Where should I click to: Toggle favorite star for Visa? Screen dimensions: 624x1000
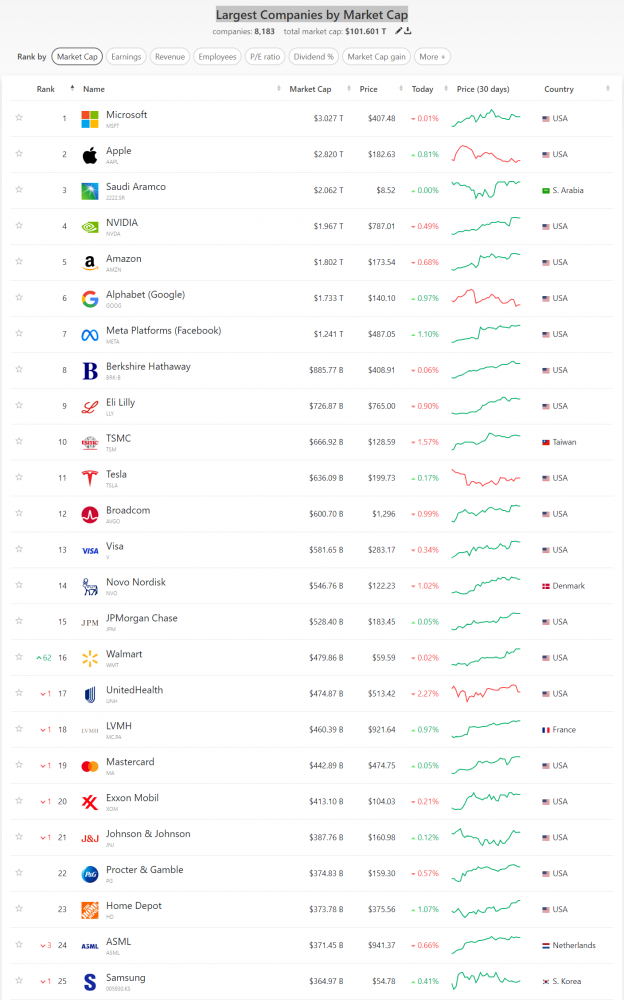[19, 550]
